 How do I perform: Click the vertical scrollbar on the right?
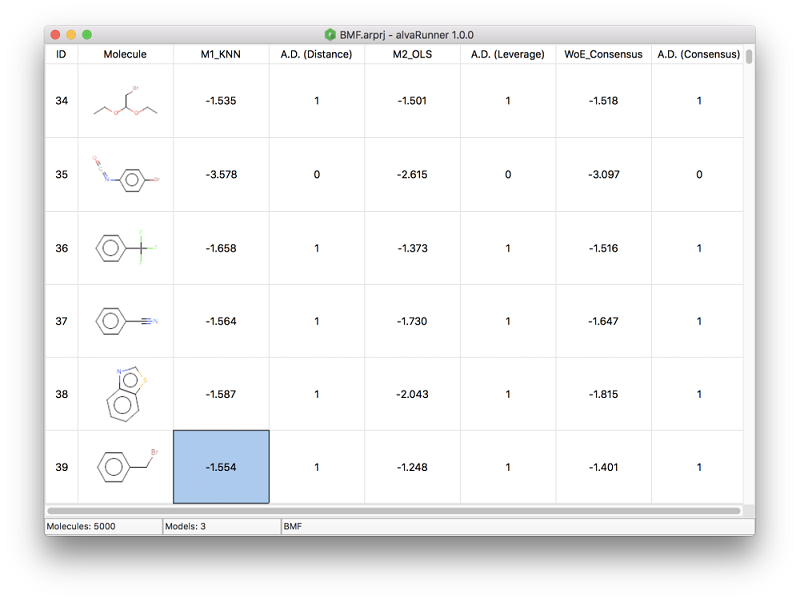coord(749,56)
